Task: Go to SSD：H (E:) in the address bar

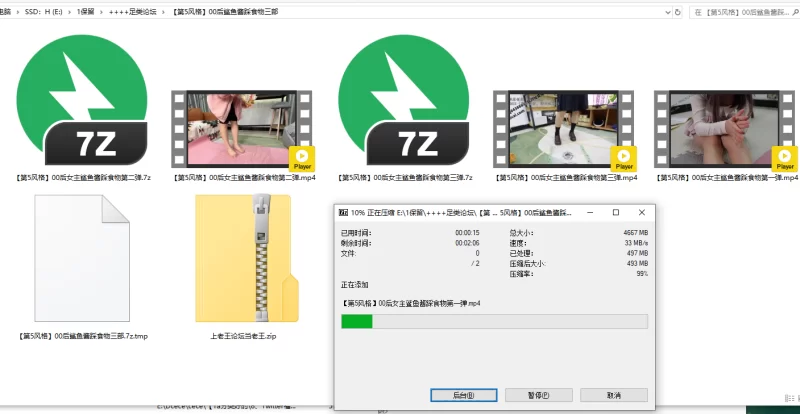Action: pyautogui.click(x=43, y=12)
